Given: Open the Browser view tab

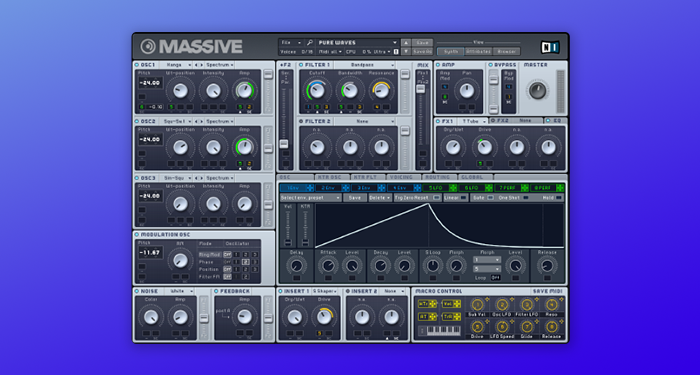Looking at the screenshot, I should 507,52.
